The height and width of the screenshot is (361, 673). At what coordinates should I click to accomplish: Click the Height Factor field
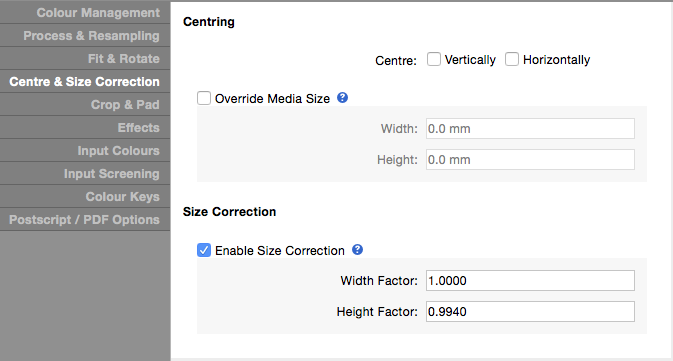coord(530,312)
